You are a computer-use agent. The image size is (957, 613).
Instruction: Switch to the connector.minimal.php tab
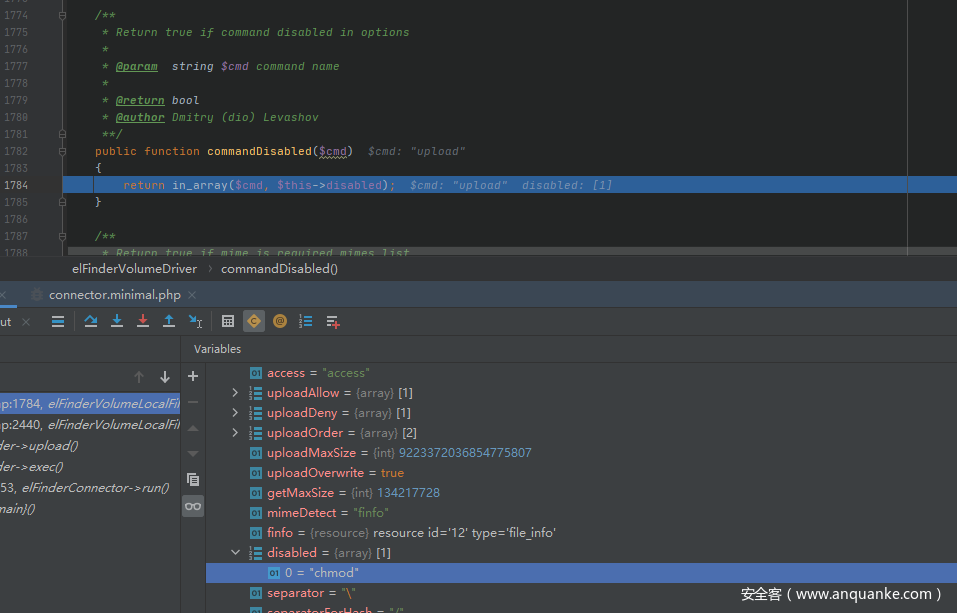point(115,295)
